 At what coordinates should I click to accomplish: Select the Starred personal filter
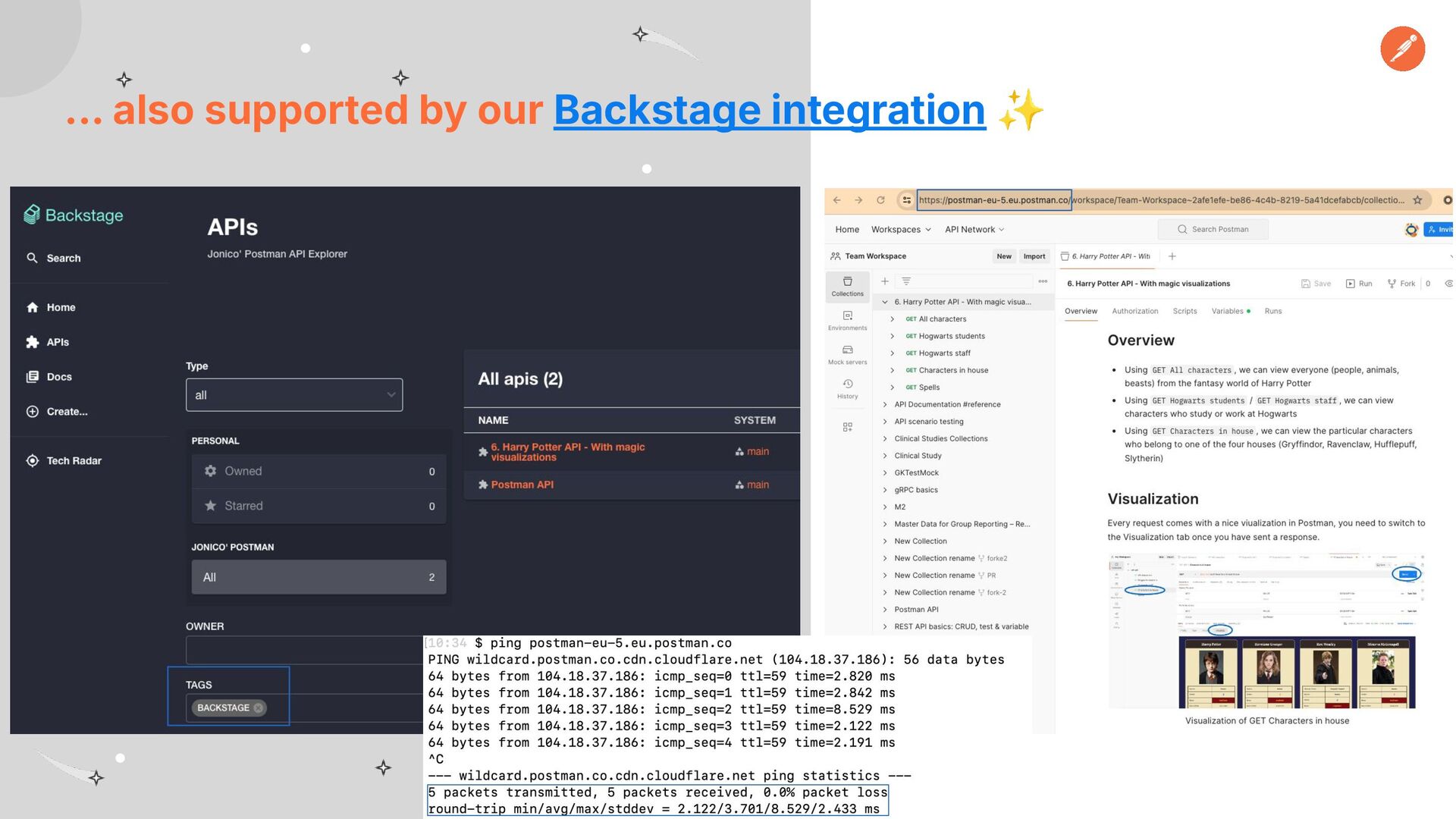pos(318,506)
